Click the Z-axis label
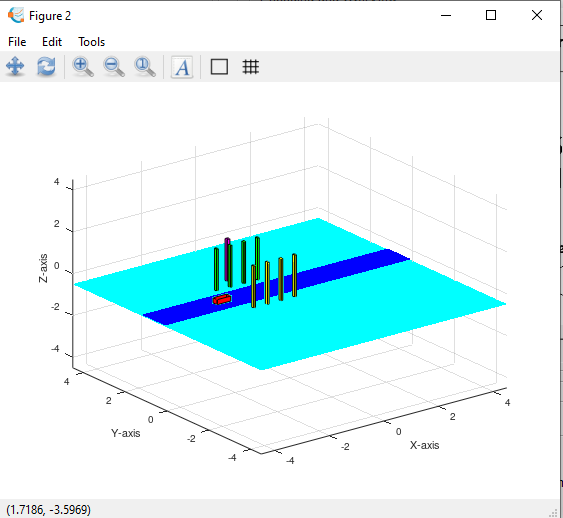The height and width of the screenshot is (518, 563). pyautogui.click(x=43, y=268)
